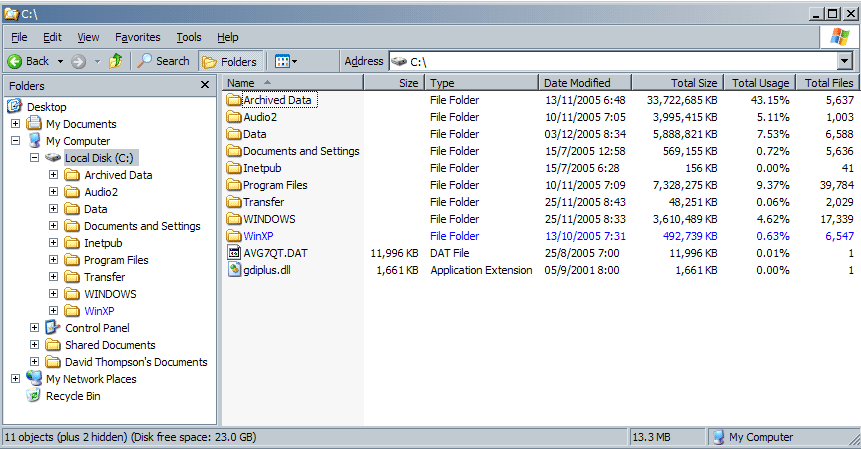Sort by Type column header
Viewport: 861px width, 449px height.
pos(482,83)
